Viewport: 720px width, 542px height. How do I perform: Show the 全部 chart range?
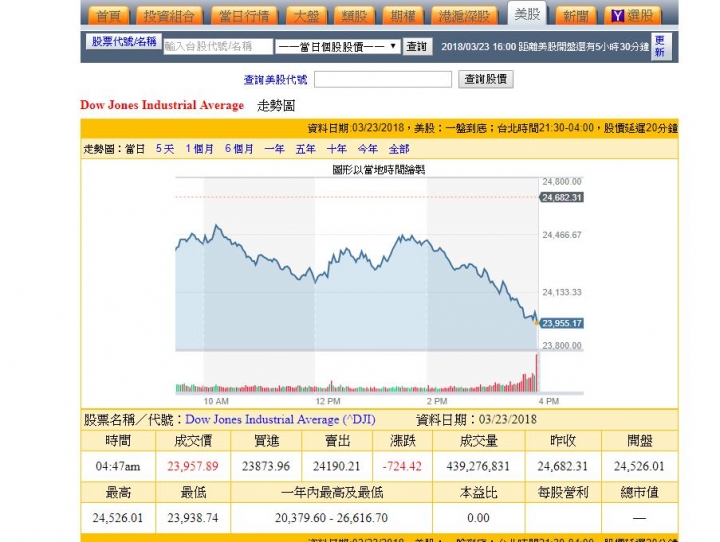coord(399,149)
